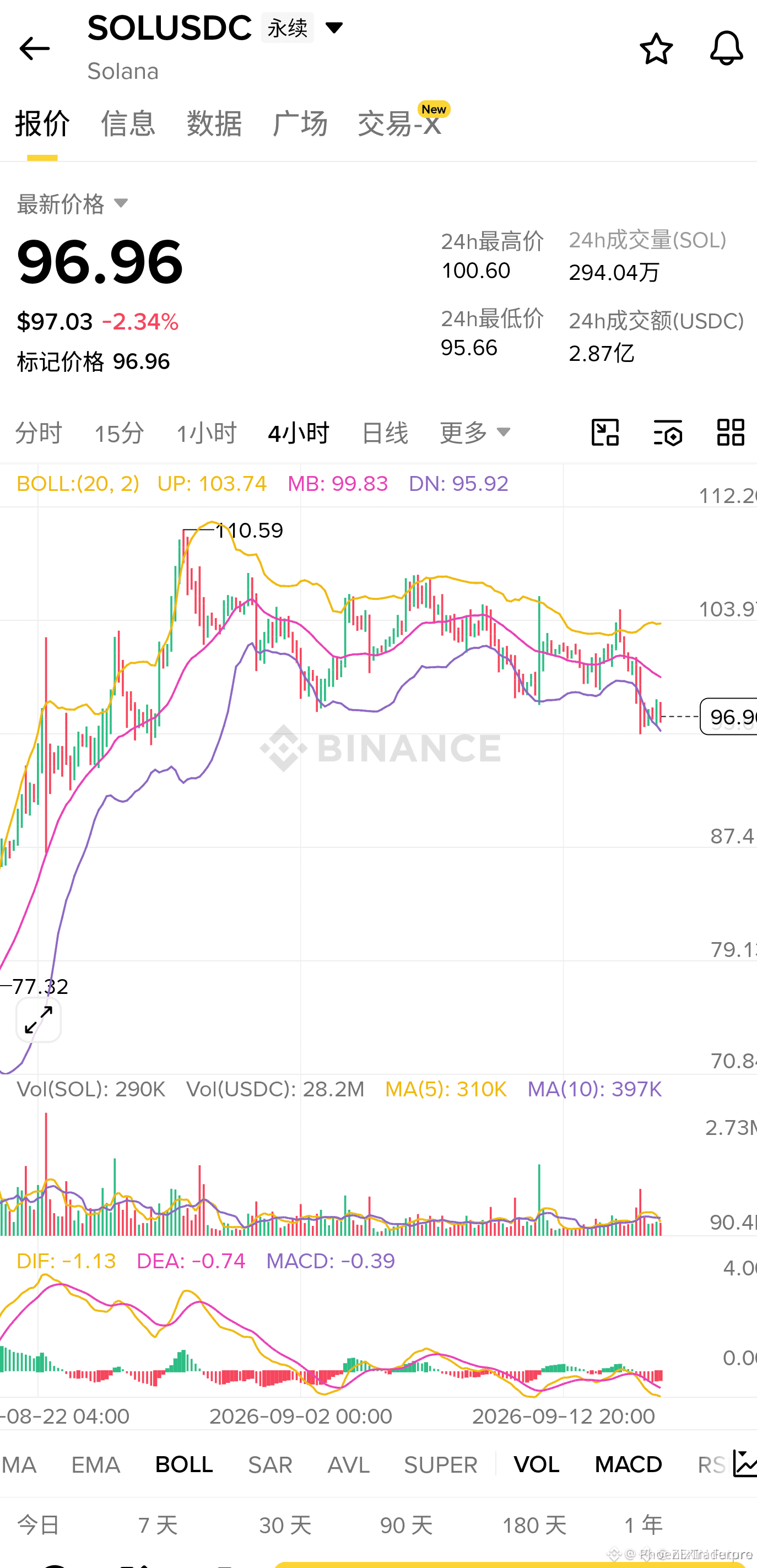Tap the back arrow icon
The image size is (757, 1568).
tap(34, 48)
